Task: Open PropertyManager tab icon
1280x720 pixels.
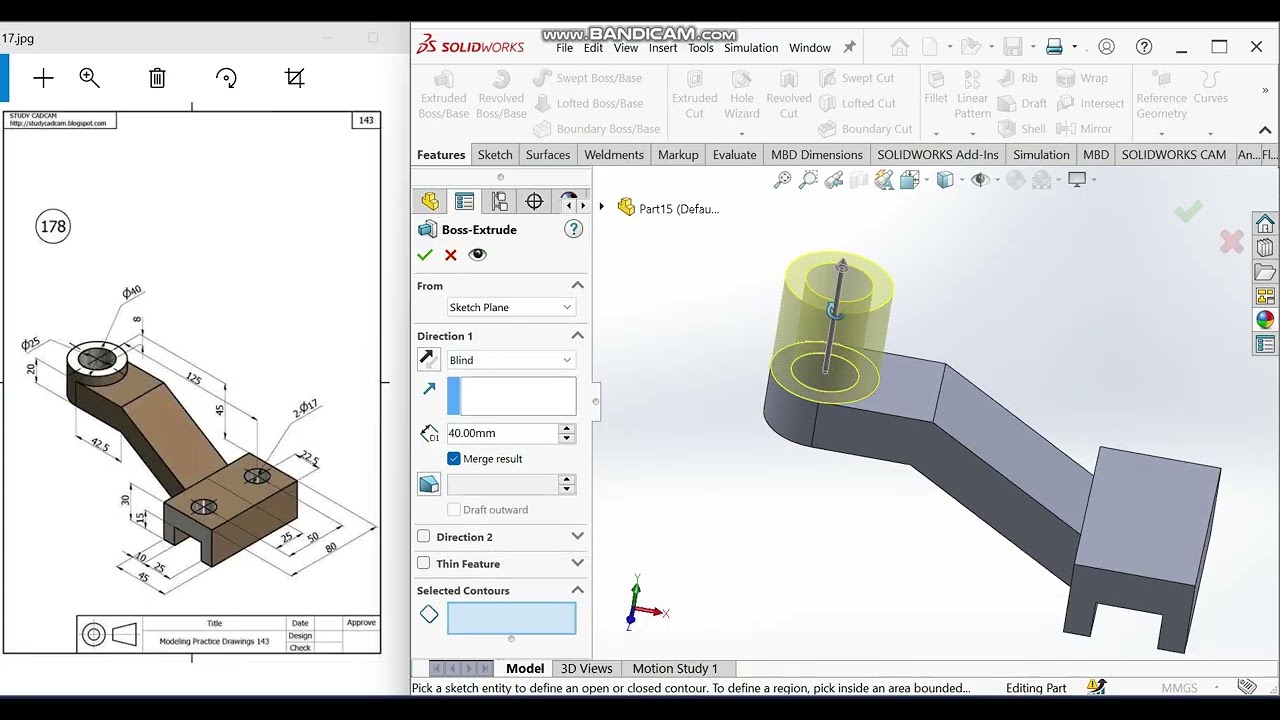Action: [x=464, y=201]
